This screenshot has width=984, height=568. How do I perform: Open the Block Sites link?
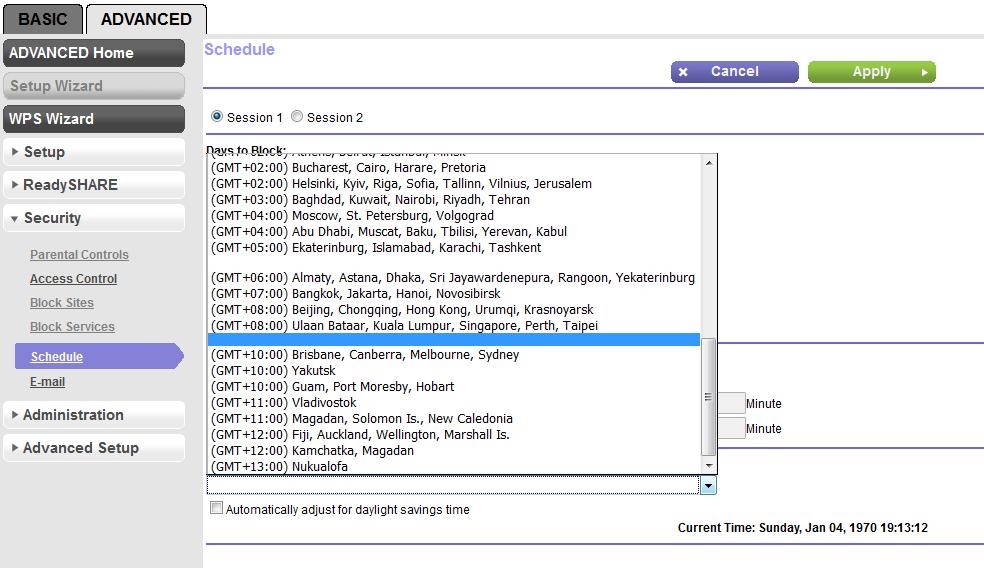click(62, 303)
